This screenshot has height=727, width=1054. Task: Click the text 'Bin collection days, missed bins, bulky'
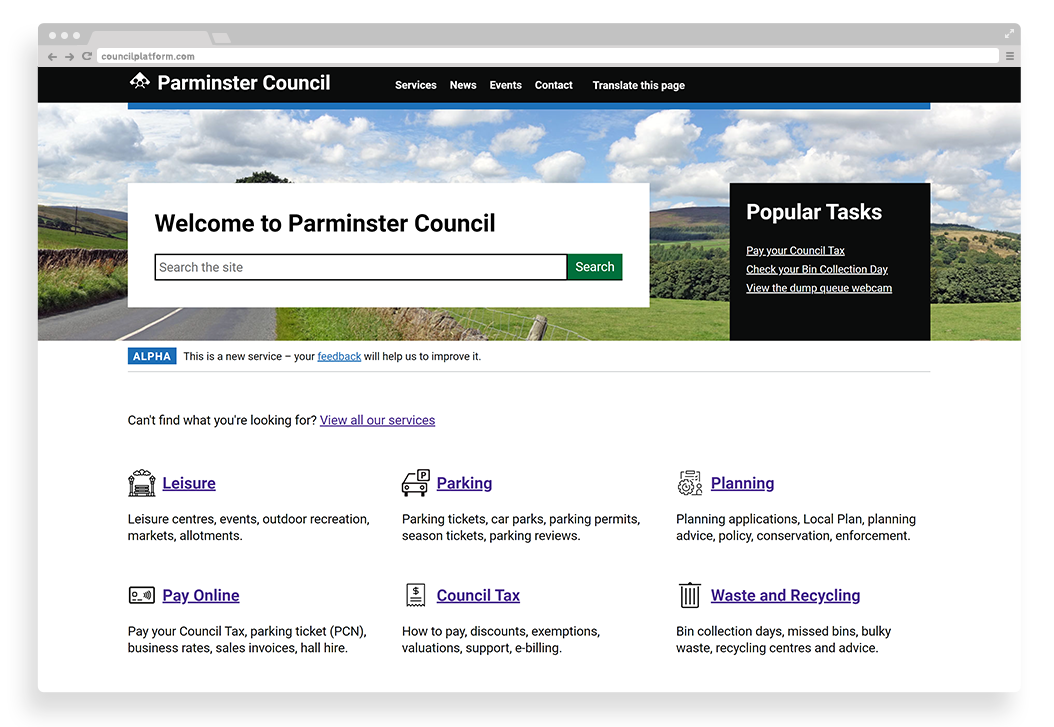click(783, 632)
